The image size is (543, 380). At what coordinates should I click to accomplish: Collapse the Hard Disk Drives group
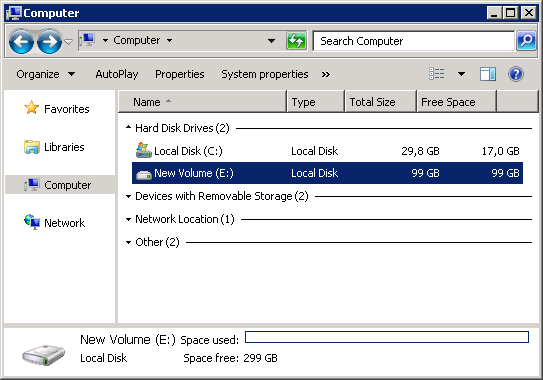(x=128, y=128)
